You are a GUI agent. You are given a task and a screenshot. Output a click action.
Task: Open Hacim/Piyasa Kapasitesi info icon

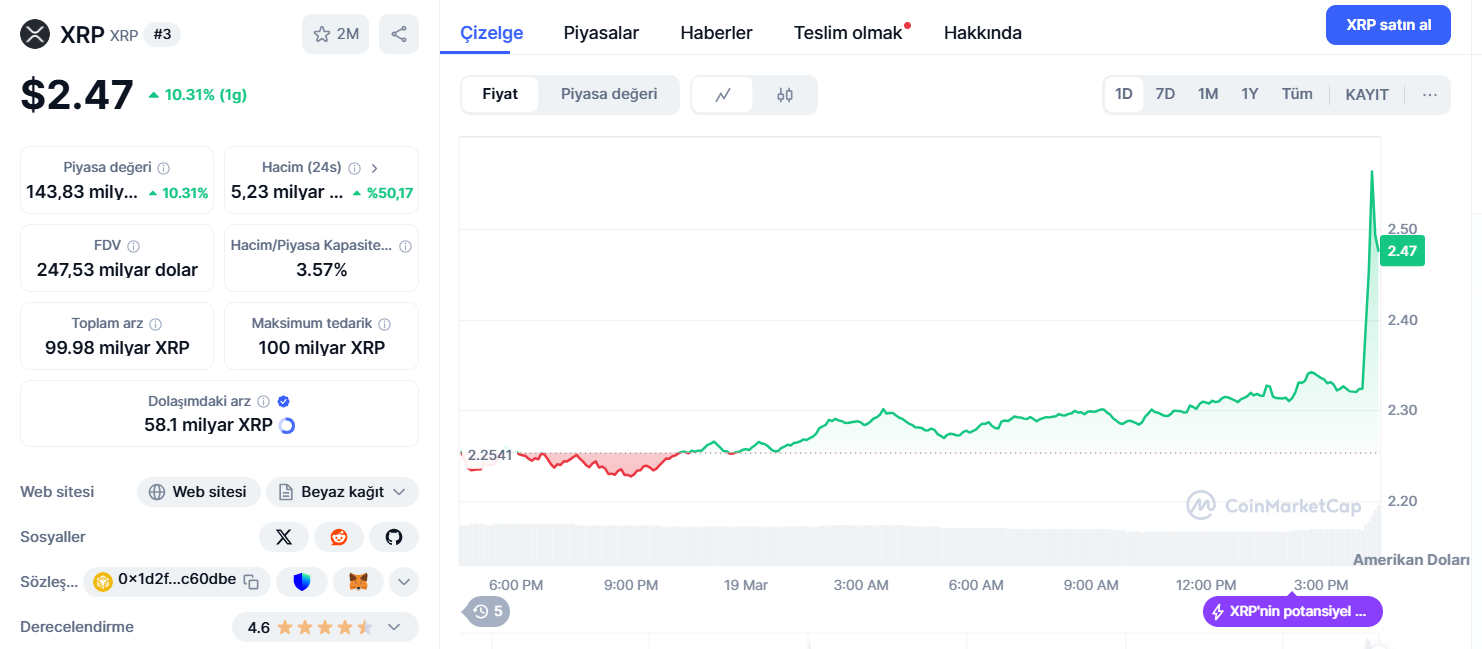[x=405, y=246]
